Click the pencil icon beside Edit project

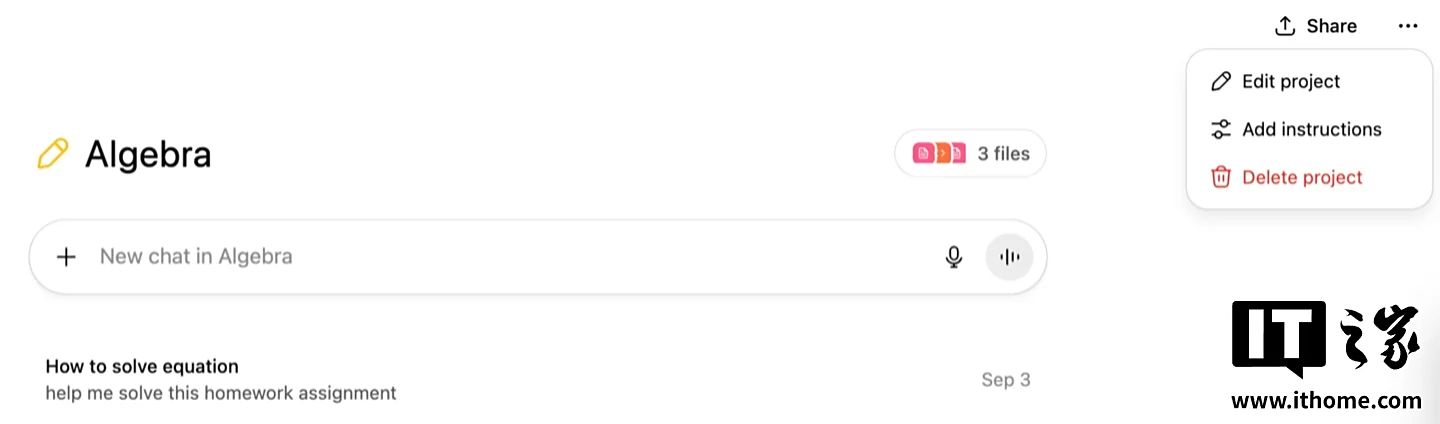[x=1221, y=82]
